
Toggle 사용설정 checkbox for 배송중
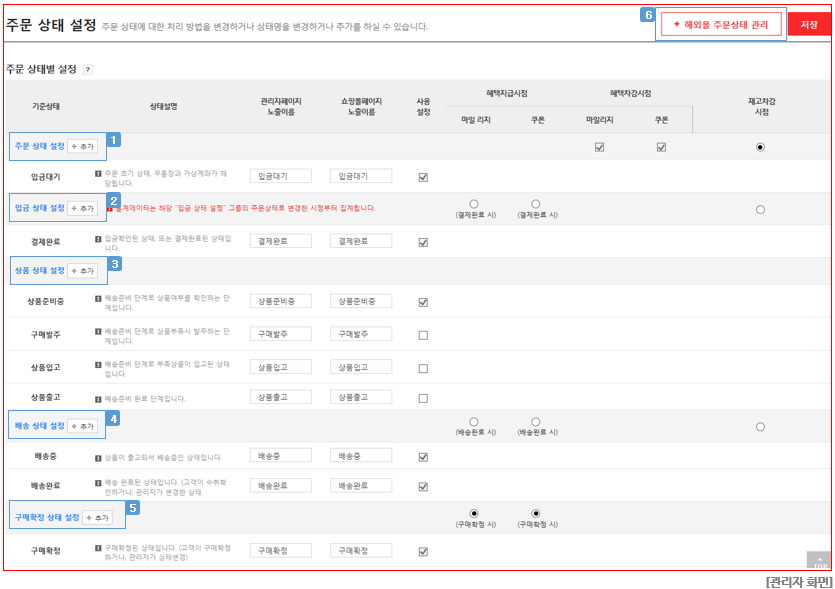pos(423,457)
